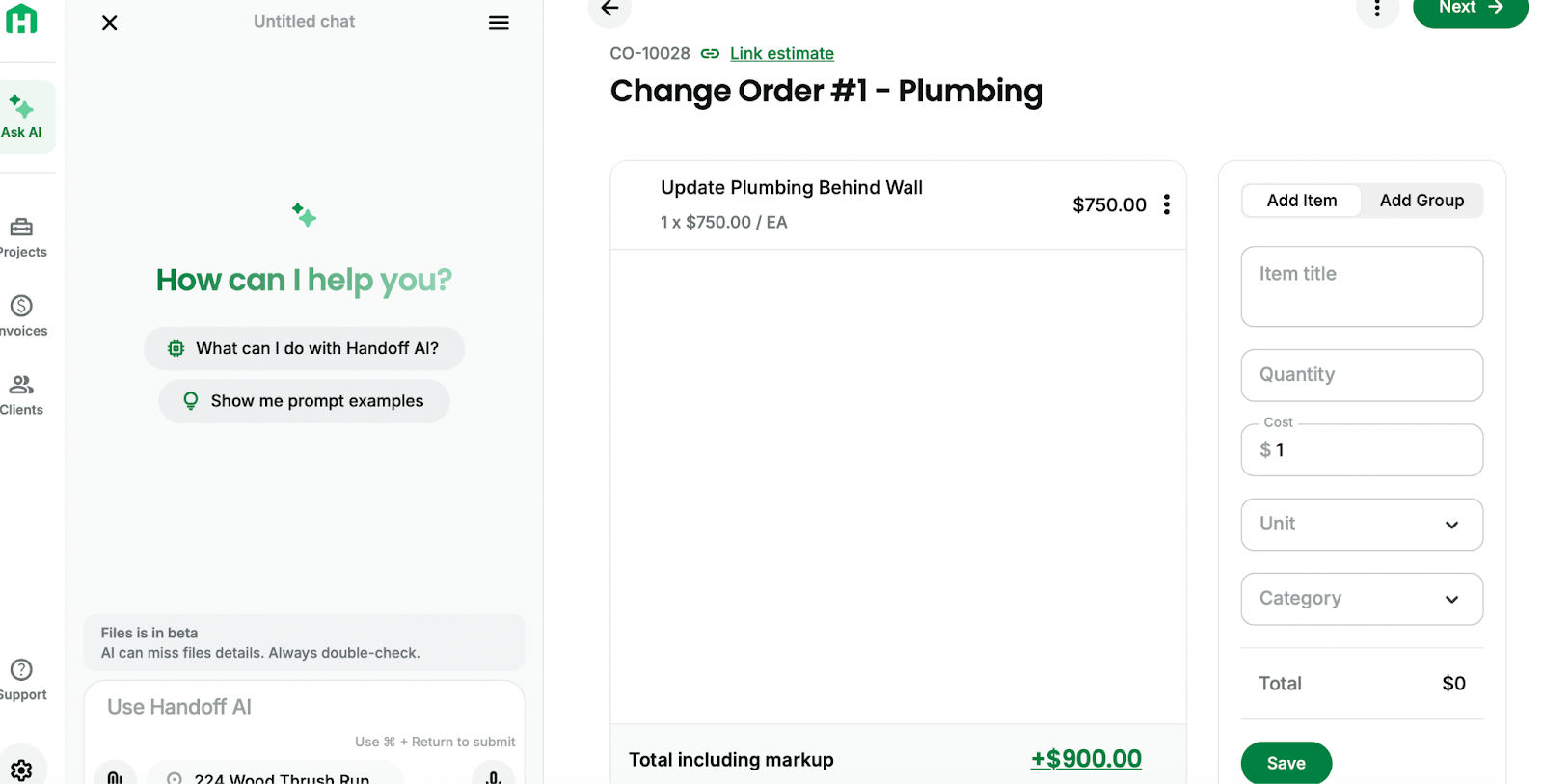Expand the Category dropdown
Screen dimensions: 1543x784
(1362, 599)
